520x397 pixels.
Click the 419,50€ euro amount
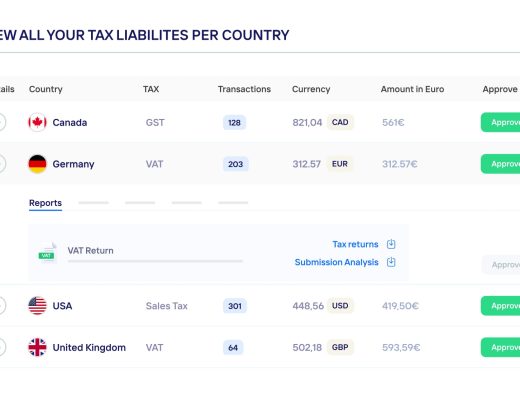[400, 306]
